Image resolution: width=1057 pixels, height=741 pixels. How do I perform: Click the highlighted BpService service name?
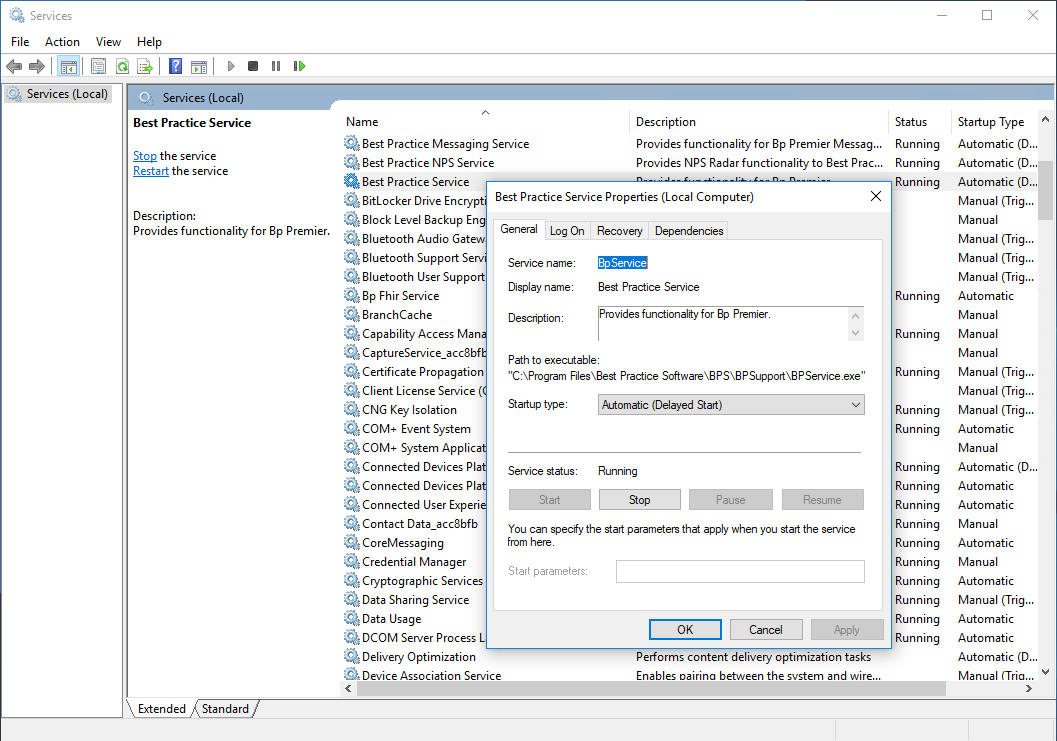pos(622,263)
